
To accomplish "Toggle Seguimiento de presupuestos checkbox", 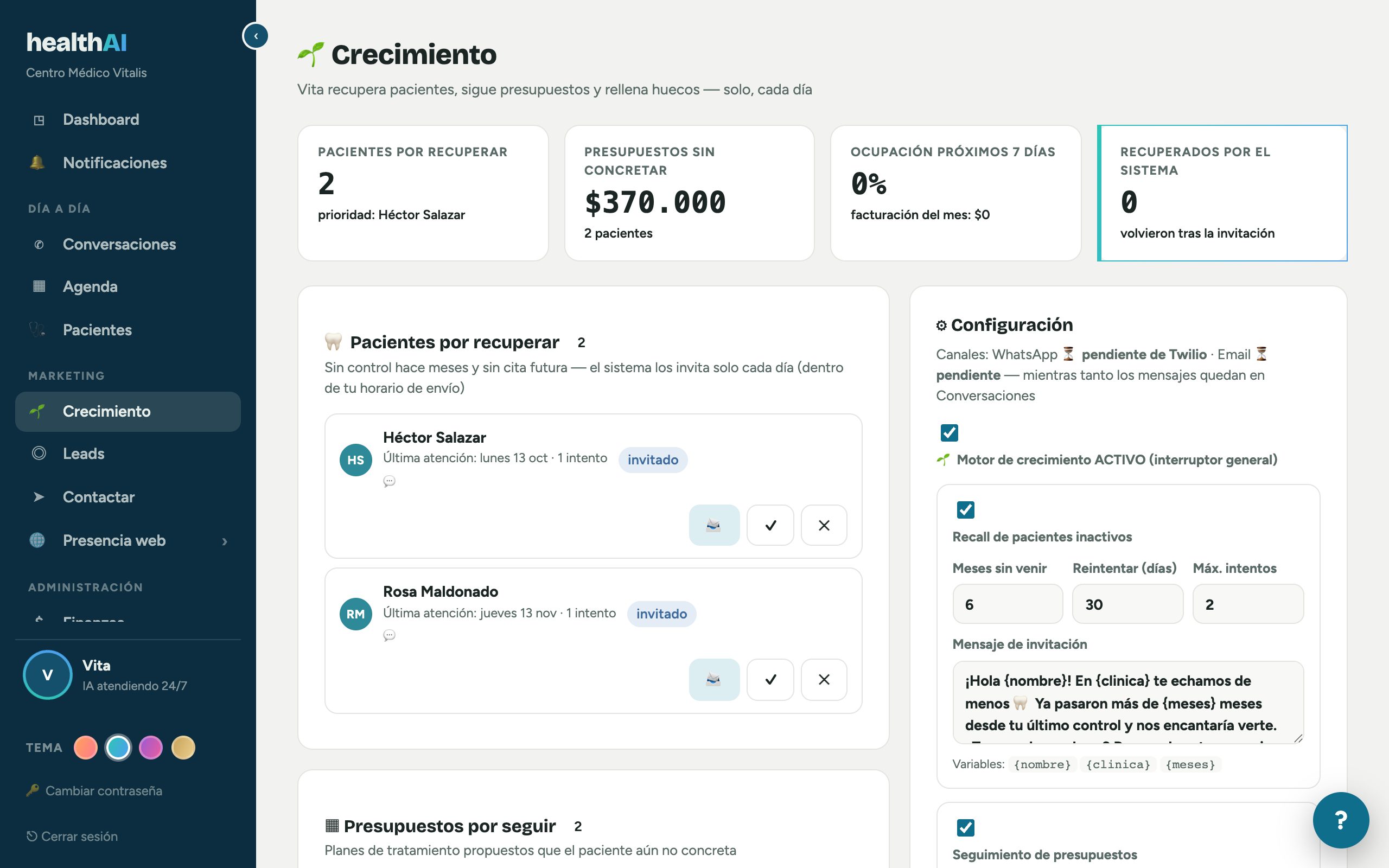I will pos(965,828).
